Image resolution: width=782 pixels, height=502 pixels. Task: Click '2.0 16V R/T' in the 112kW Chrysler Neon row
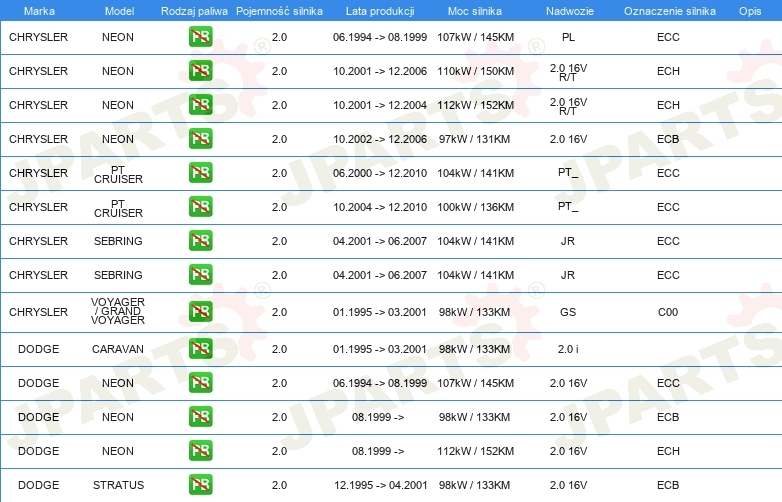click(568, 107)
